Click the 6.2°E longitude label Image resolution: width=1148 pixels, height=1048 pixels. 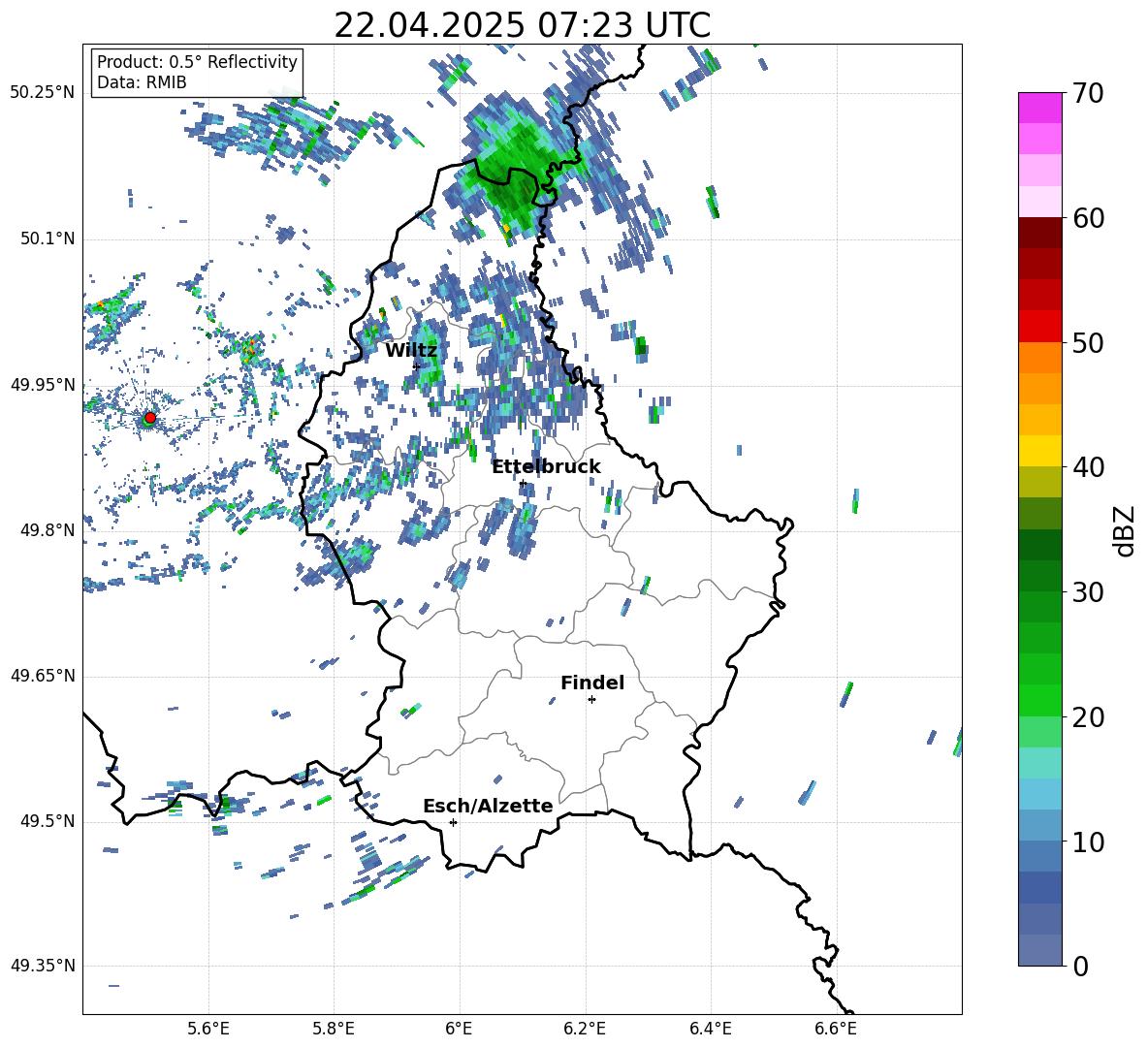pos(585,1029)
